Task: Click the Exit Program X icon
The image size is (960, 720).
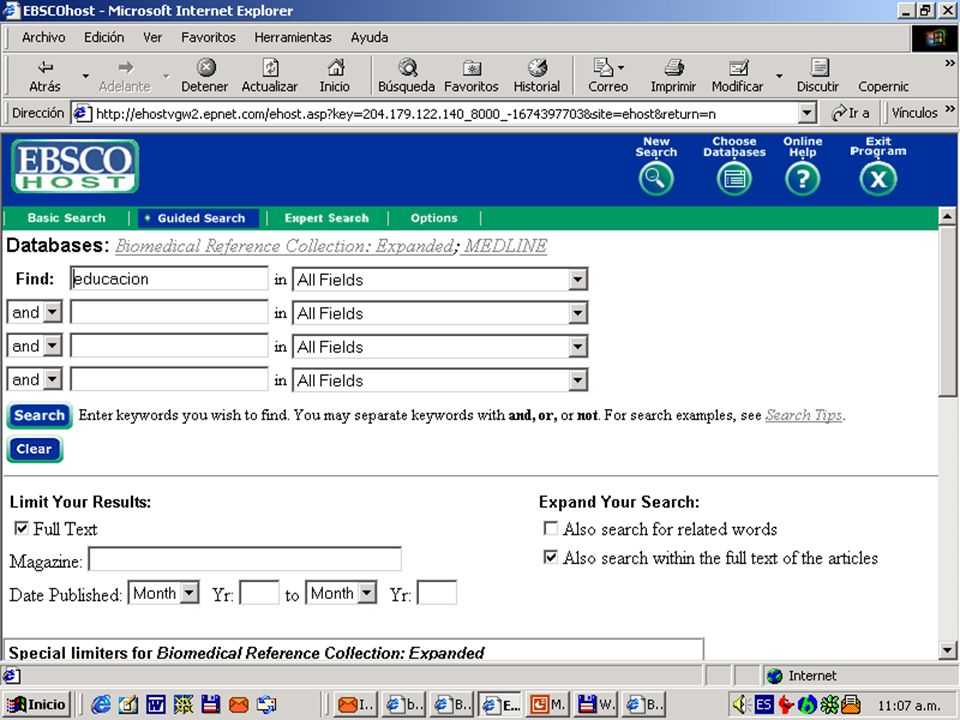Action: 878,179
